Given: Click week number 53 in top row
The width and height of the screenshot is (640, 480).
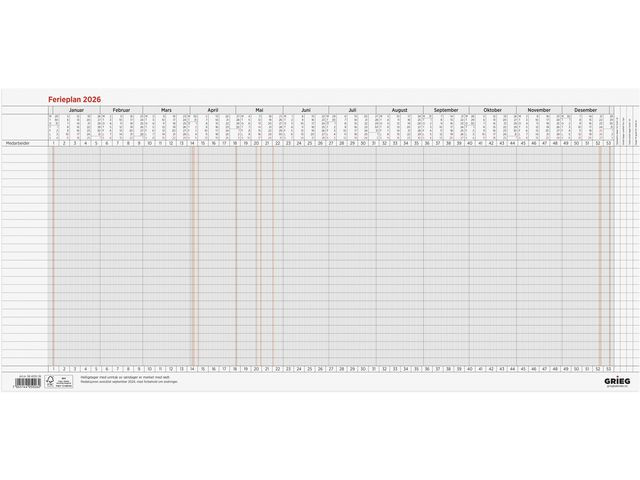Looking at the screenshot, I should point(609,143).
